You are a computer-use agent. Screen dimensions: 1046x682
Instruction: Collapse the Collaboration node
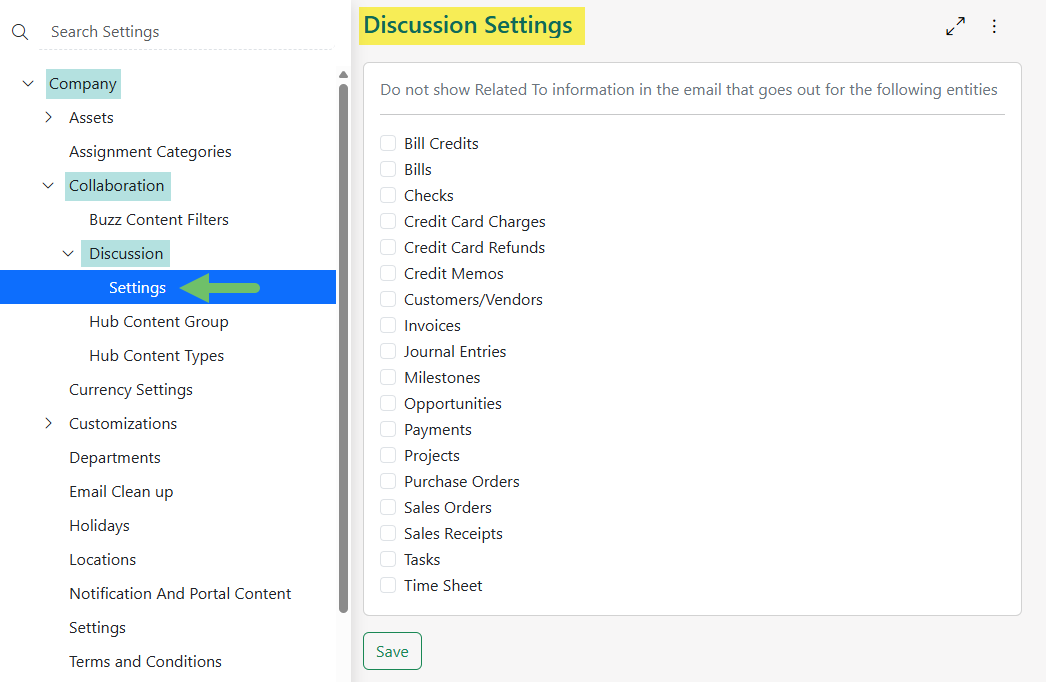48,186
